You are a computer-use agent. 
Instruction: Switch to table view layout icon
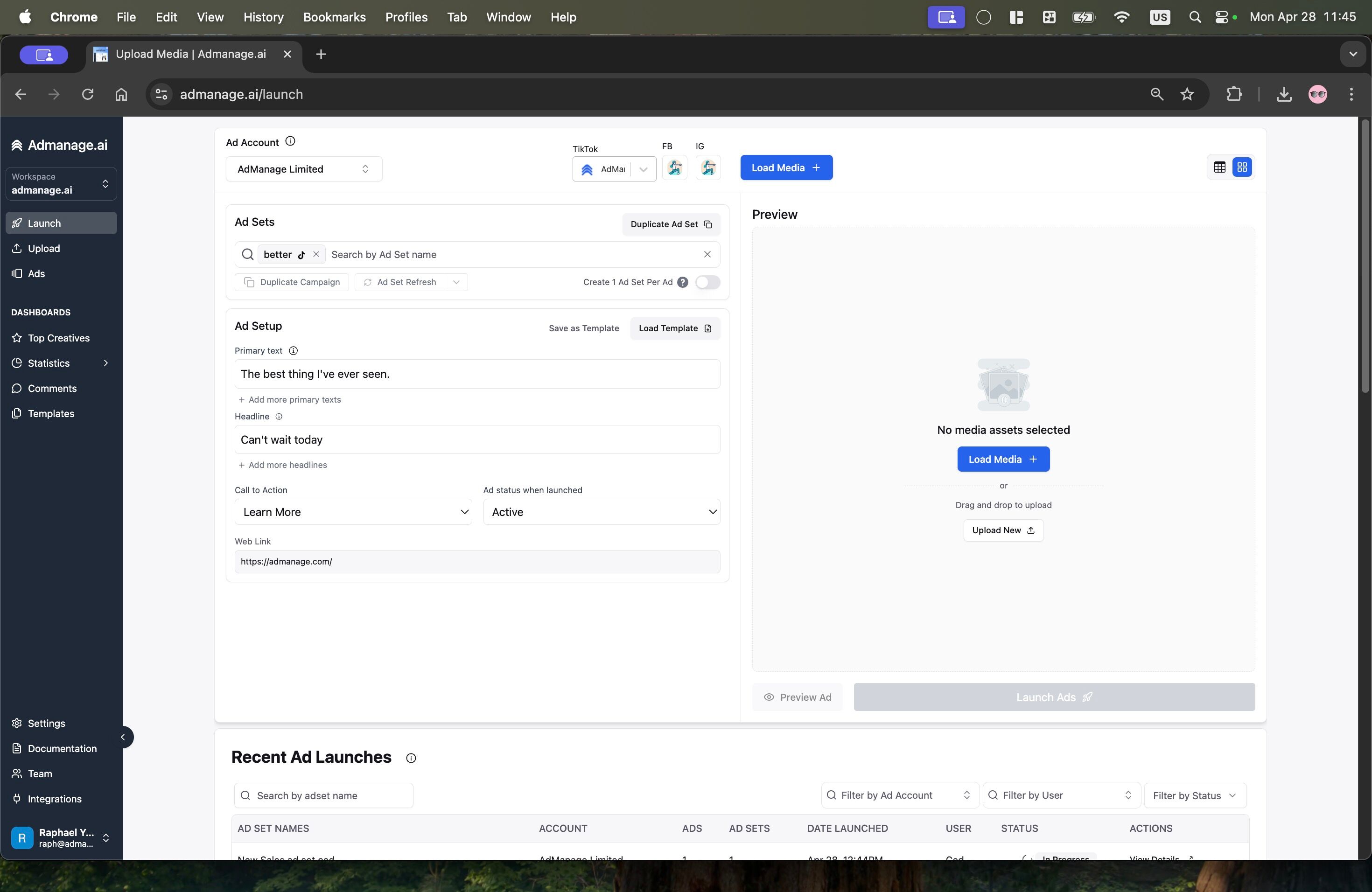1219,167
